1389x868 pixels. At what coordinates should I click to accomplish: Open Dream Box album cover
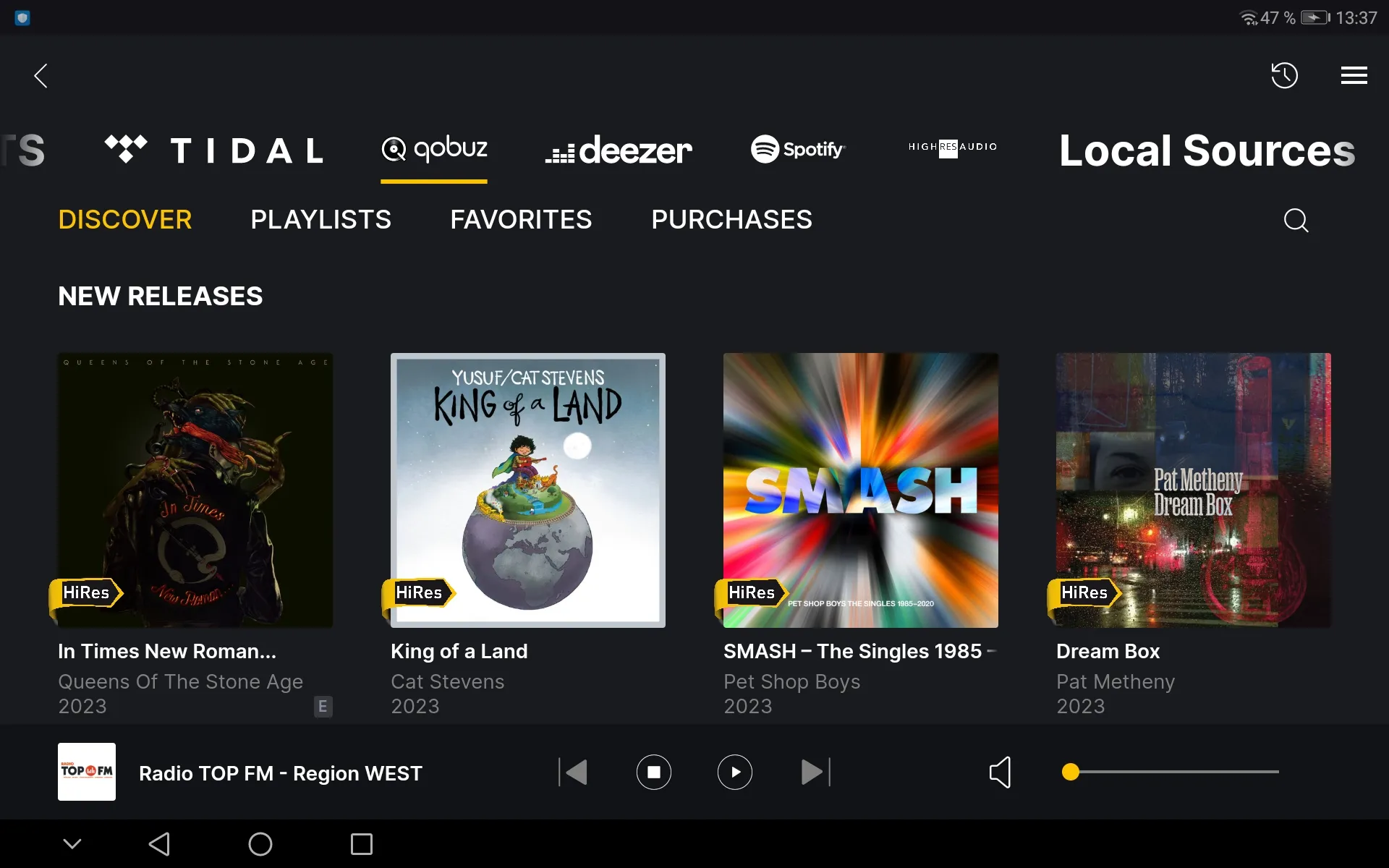coord(1194,490)
